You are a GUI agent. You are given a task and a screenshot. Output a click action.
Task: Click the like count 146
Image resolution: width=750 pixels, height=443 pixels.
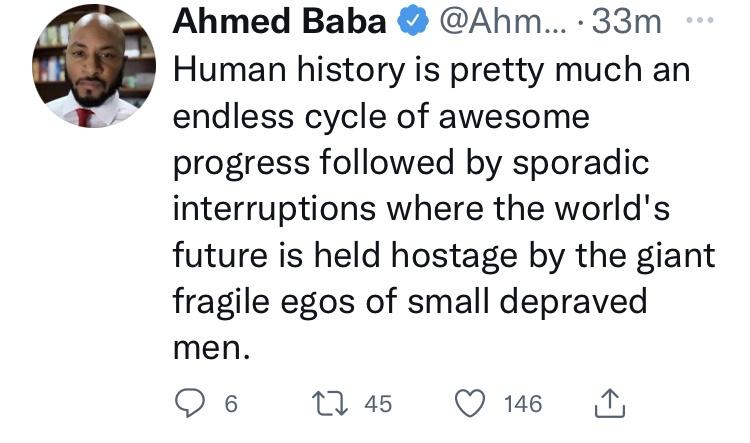click(522, 404)
